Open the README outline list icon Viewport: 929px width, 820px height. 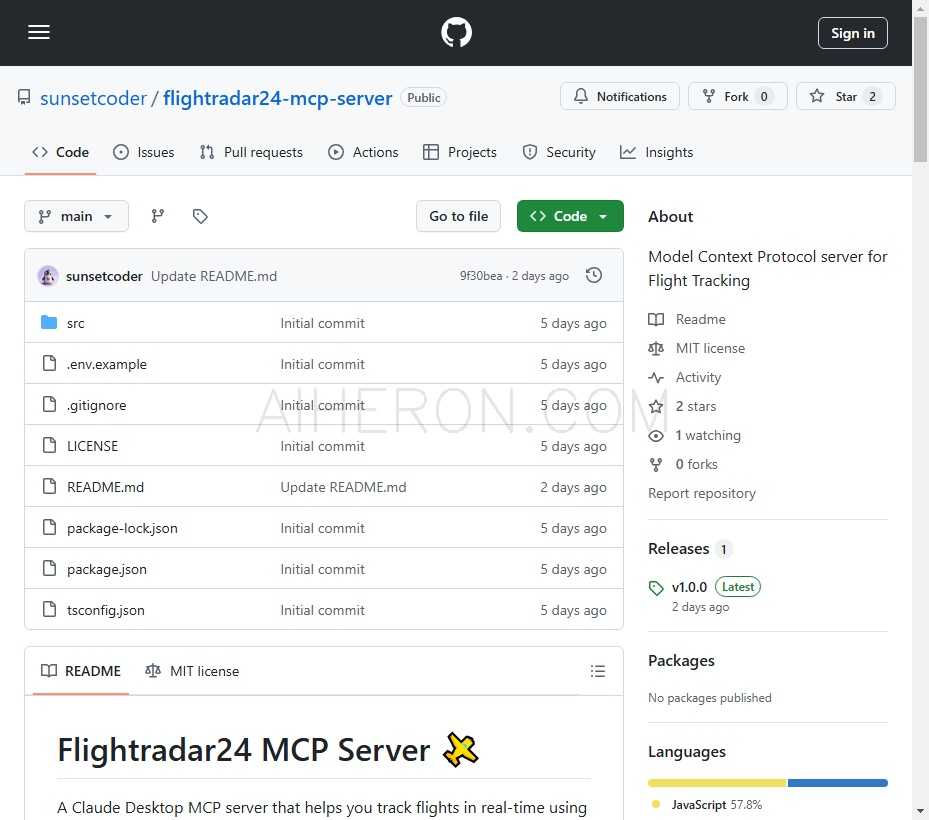597,671
